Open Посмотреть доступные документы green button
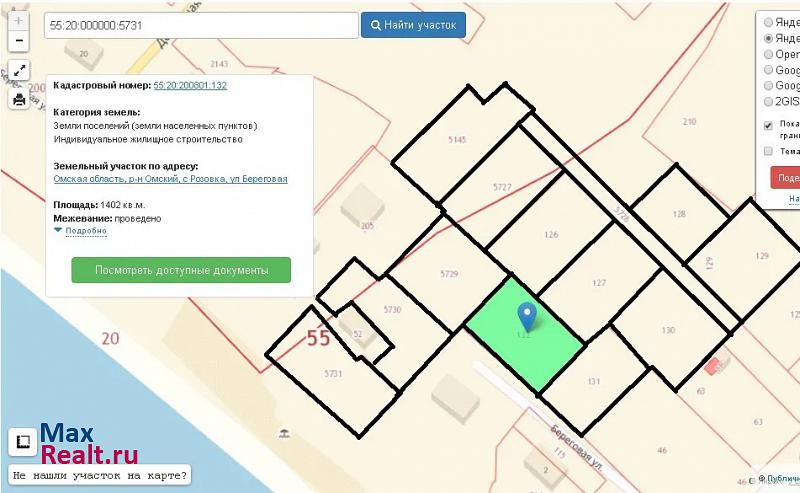 [x=181, y=270]
